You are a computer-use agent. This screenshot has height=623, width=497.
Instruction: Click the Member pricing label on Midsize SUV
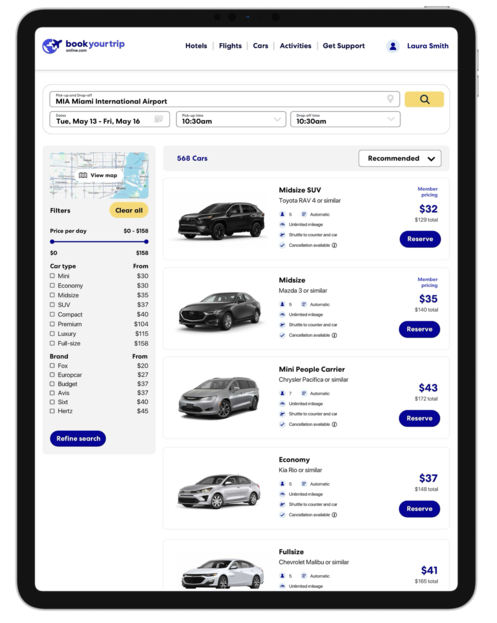point(427,192)
